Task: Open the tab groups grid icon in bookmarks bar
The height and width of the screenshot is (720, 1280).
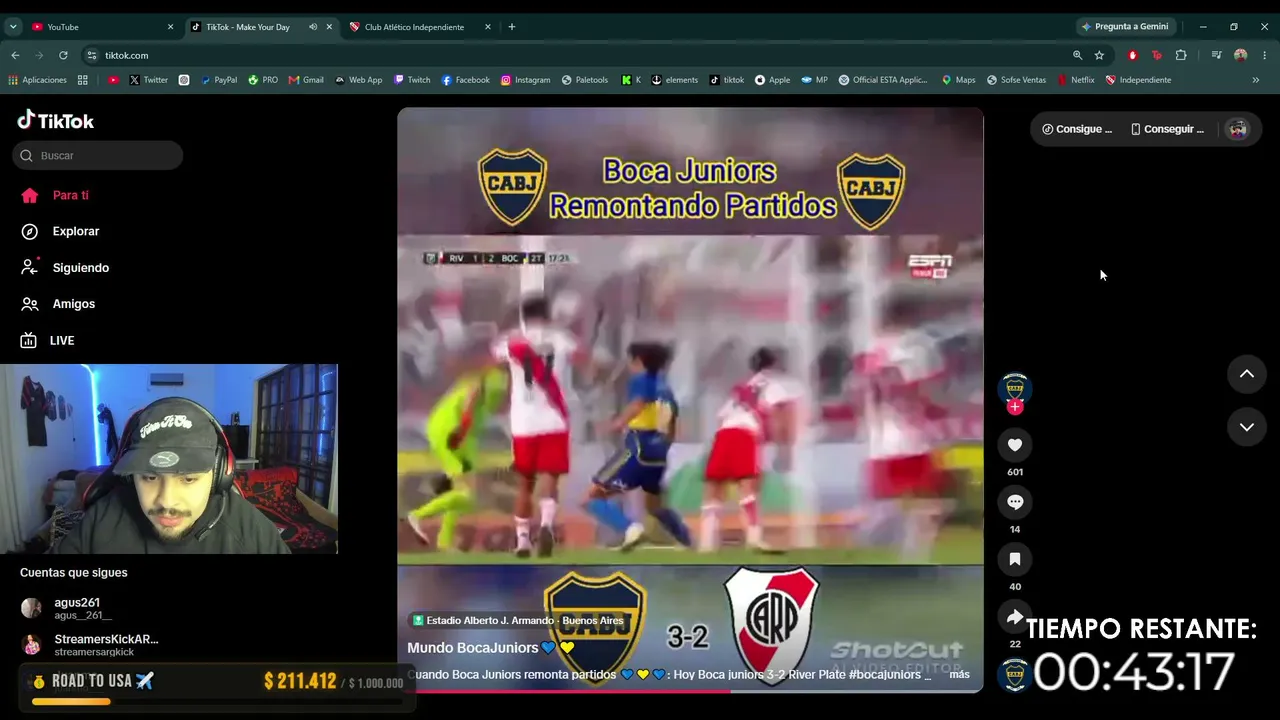Action: [83, 80]
